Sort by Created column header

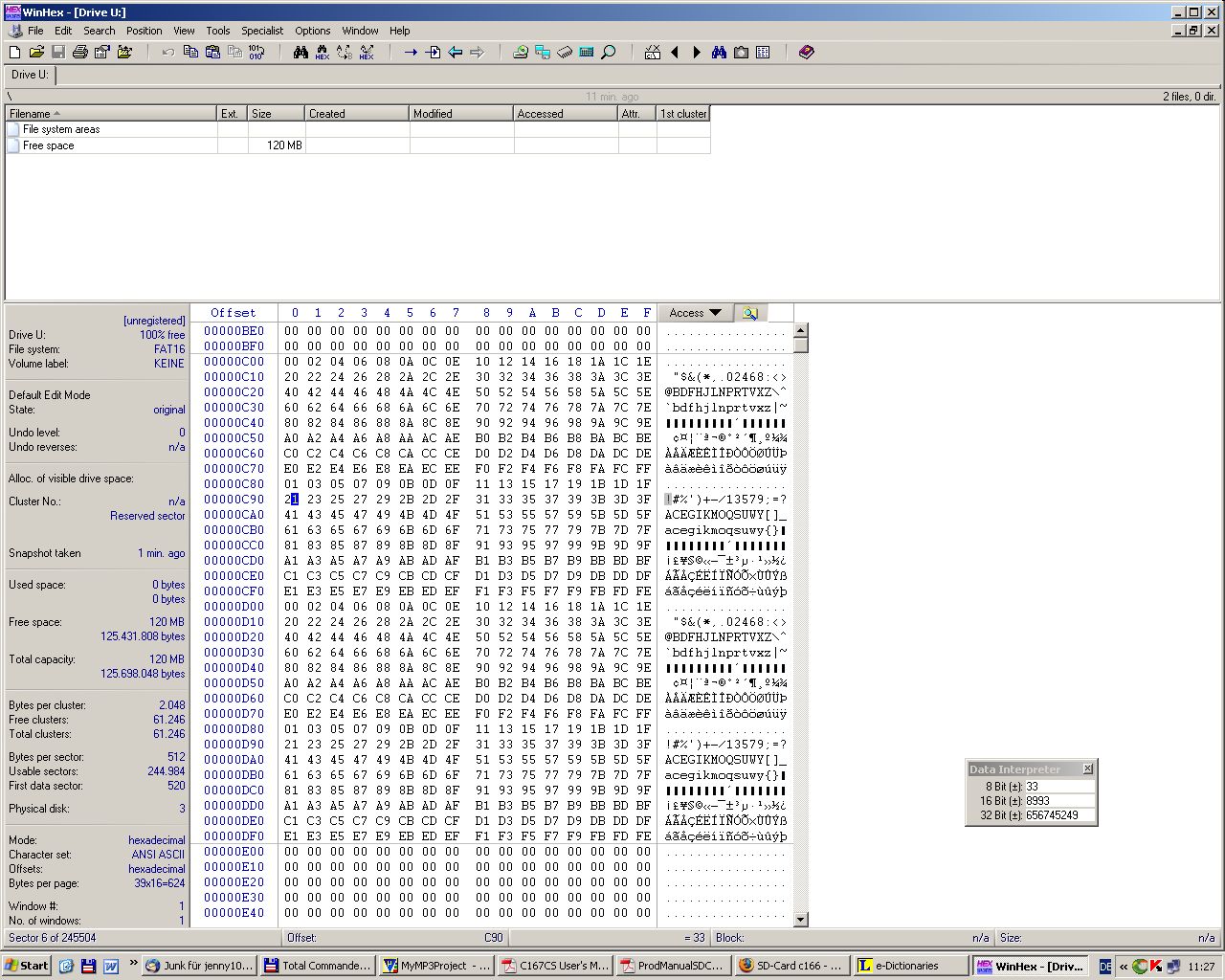tap(357, 113)
